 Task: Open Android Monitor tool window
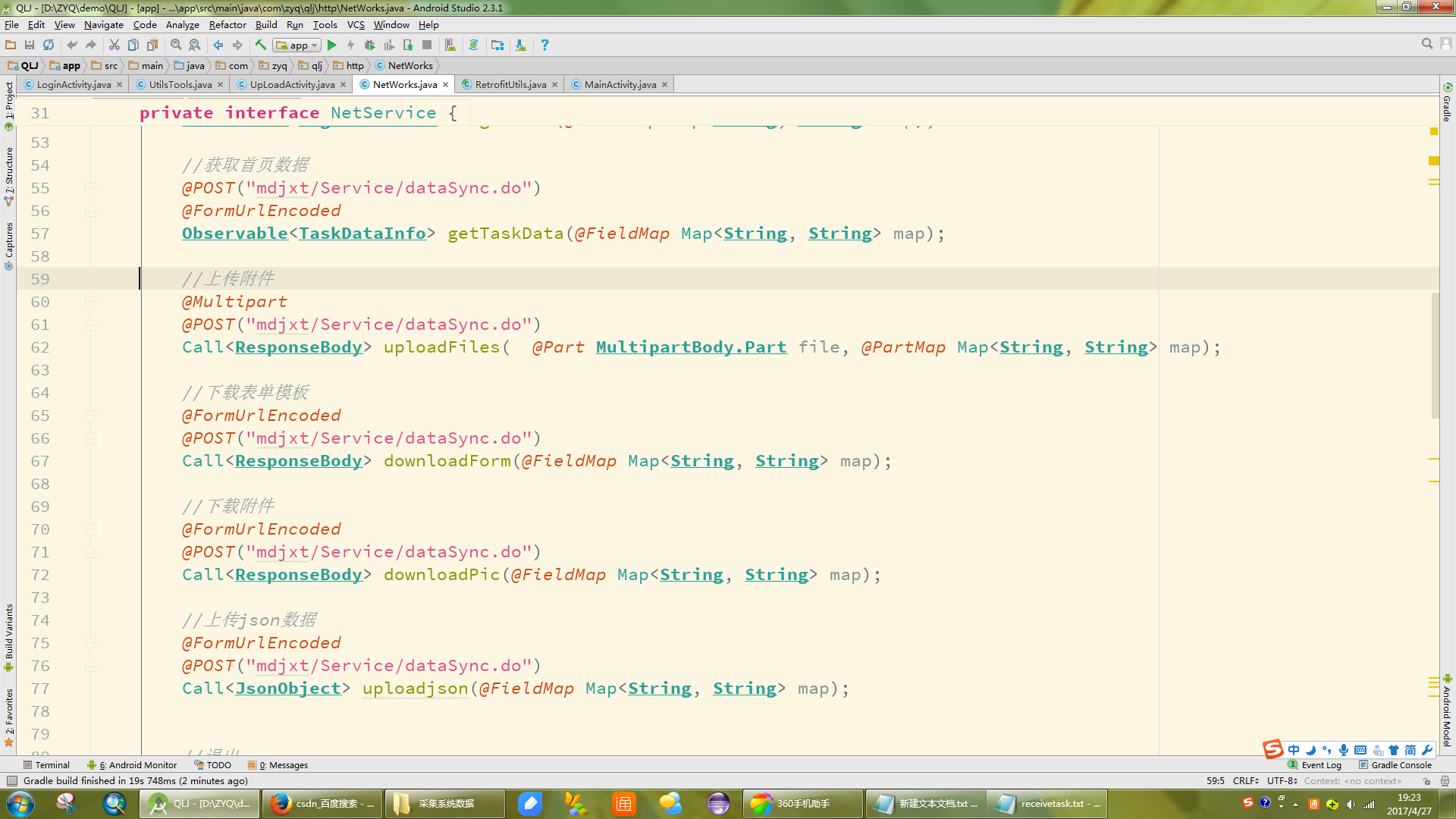tap(132, 765)
